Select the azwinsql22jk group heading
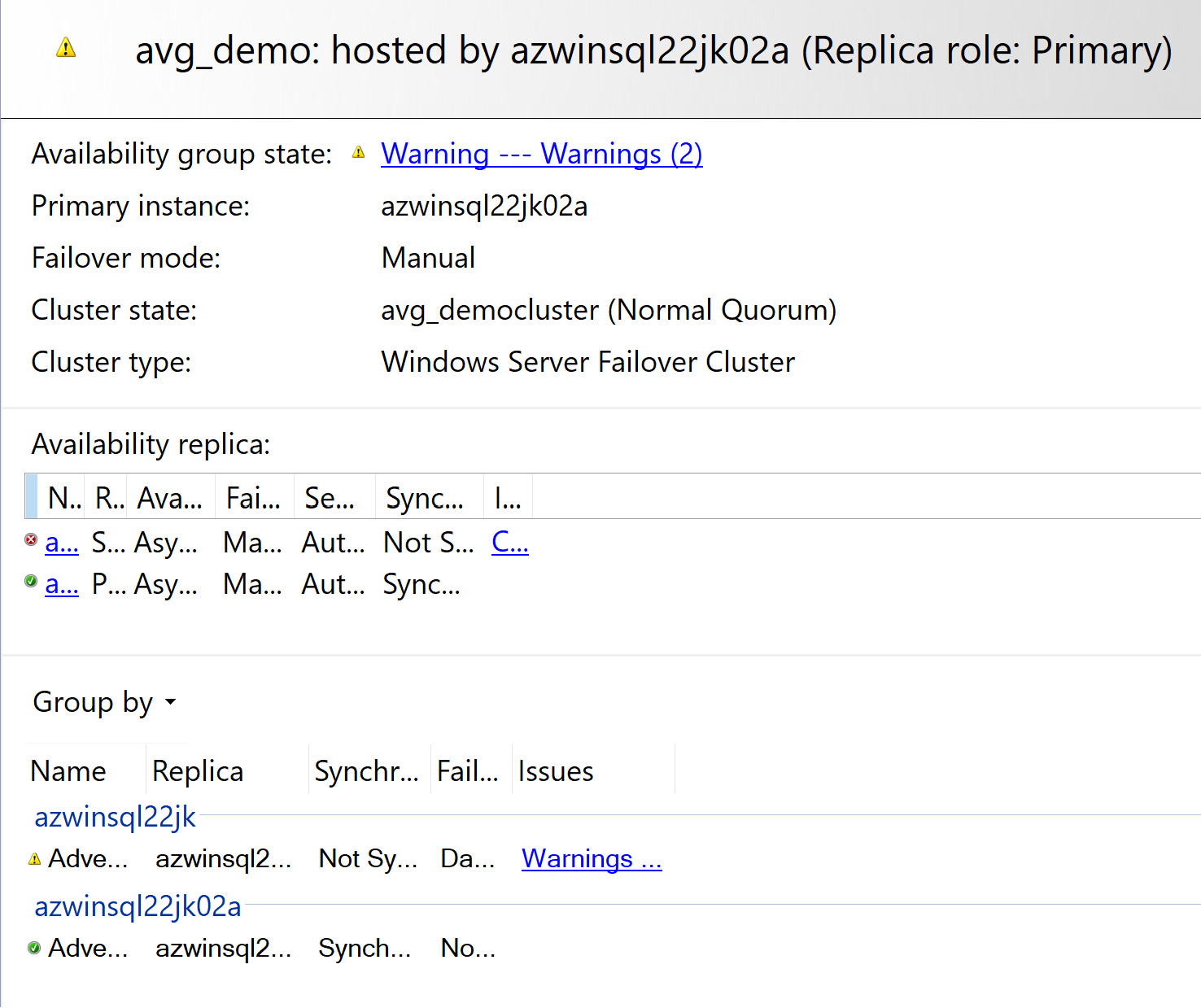The width and height of the screenshot is (1201, 1008). [x=115, y=816]
